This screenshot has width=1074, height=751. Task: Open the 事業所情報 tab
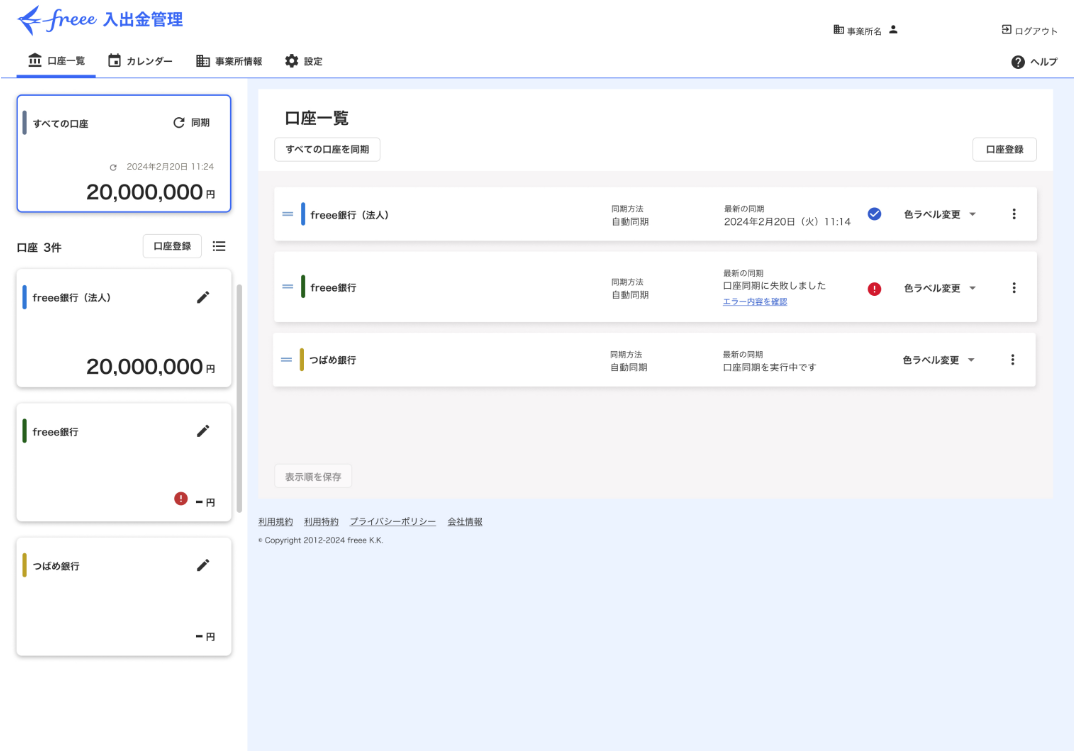[x=229, y=61]
